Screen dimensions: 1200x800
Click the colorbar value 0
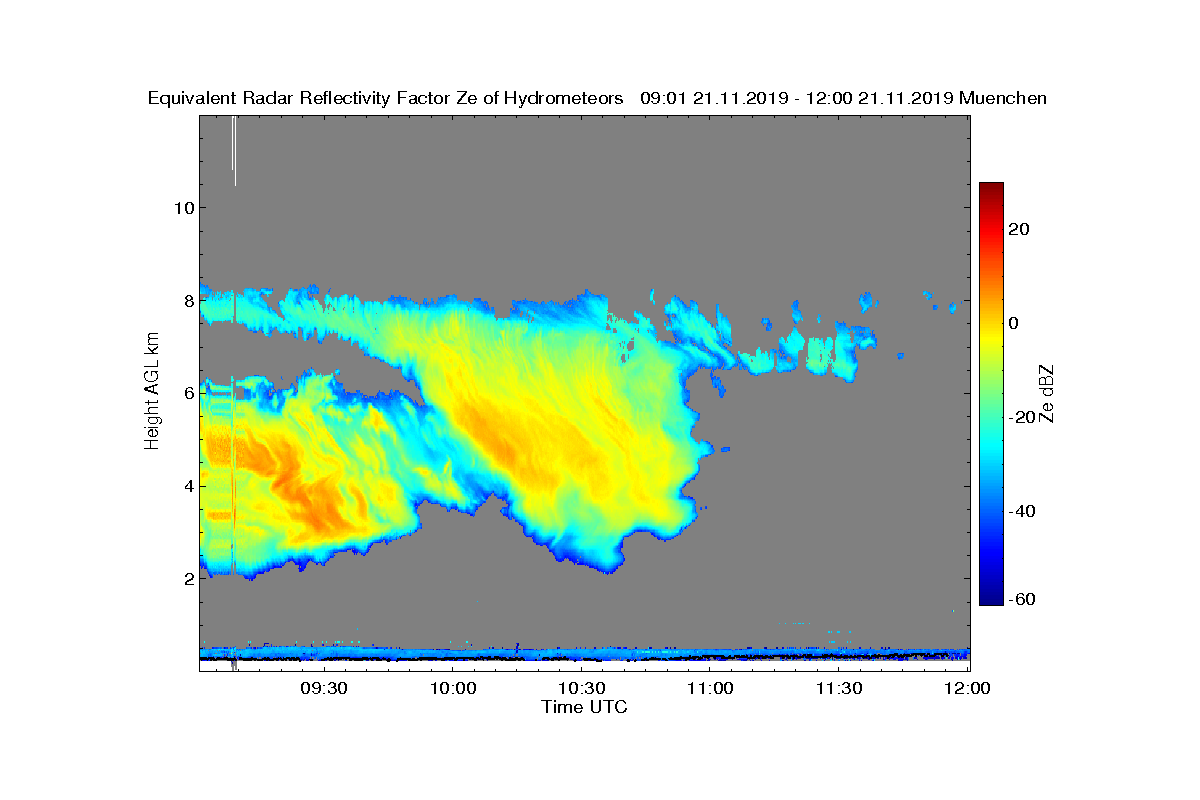pyautogui.click(x=1013, y=323)
